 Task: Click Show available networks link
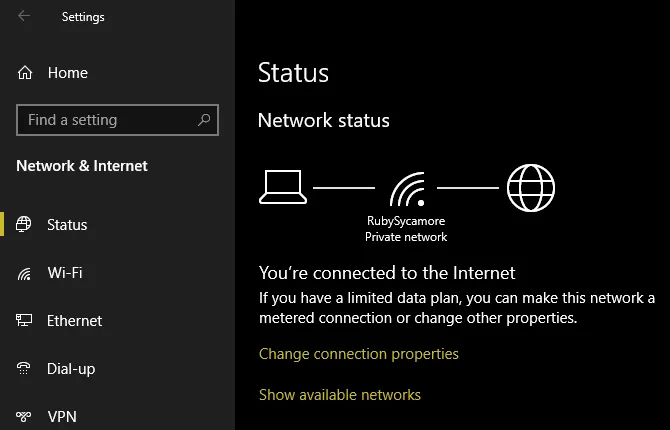[x=340, y=395]
